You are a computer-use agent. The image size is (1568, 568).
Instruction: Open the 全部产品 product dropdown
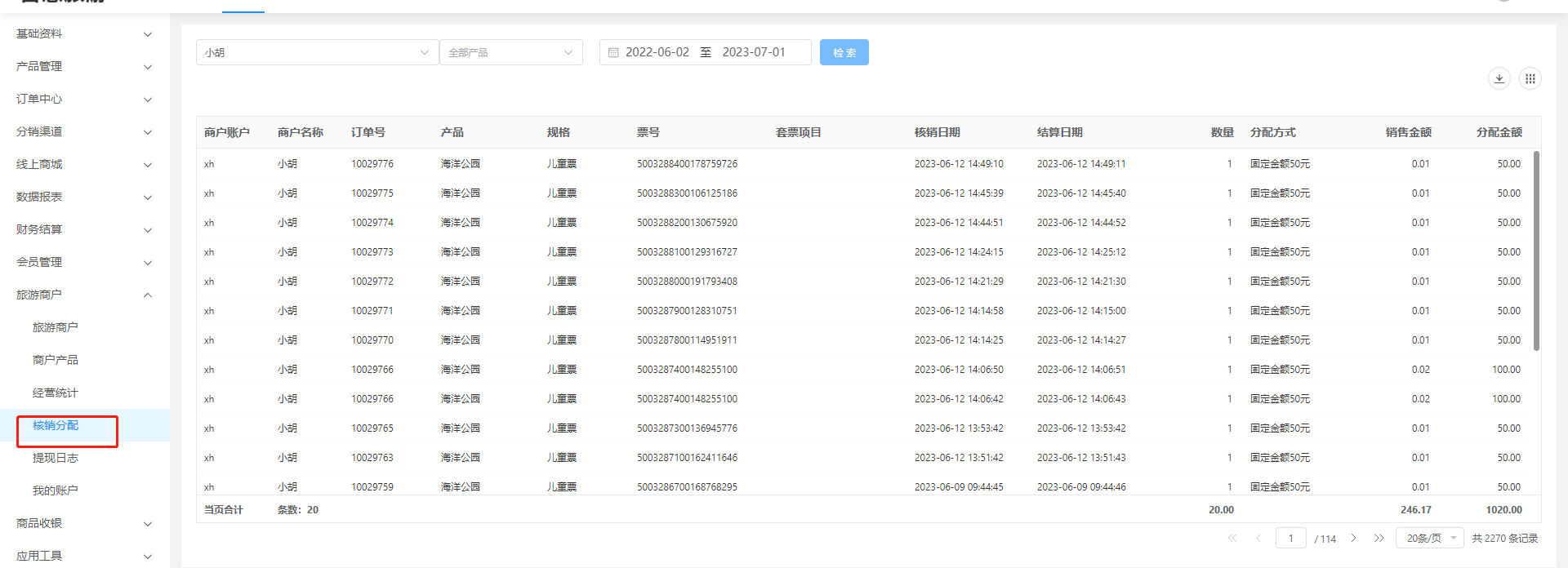click(x=510, y=52)
